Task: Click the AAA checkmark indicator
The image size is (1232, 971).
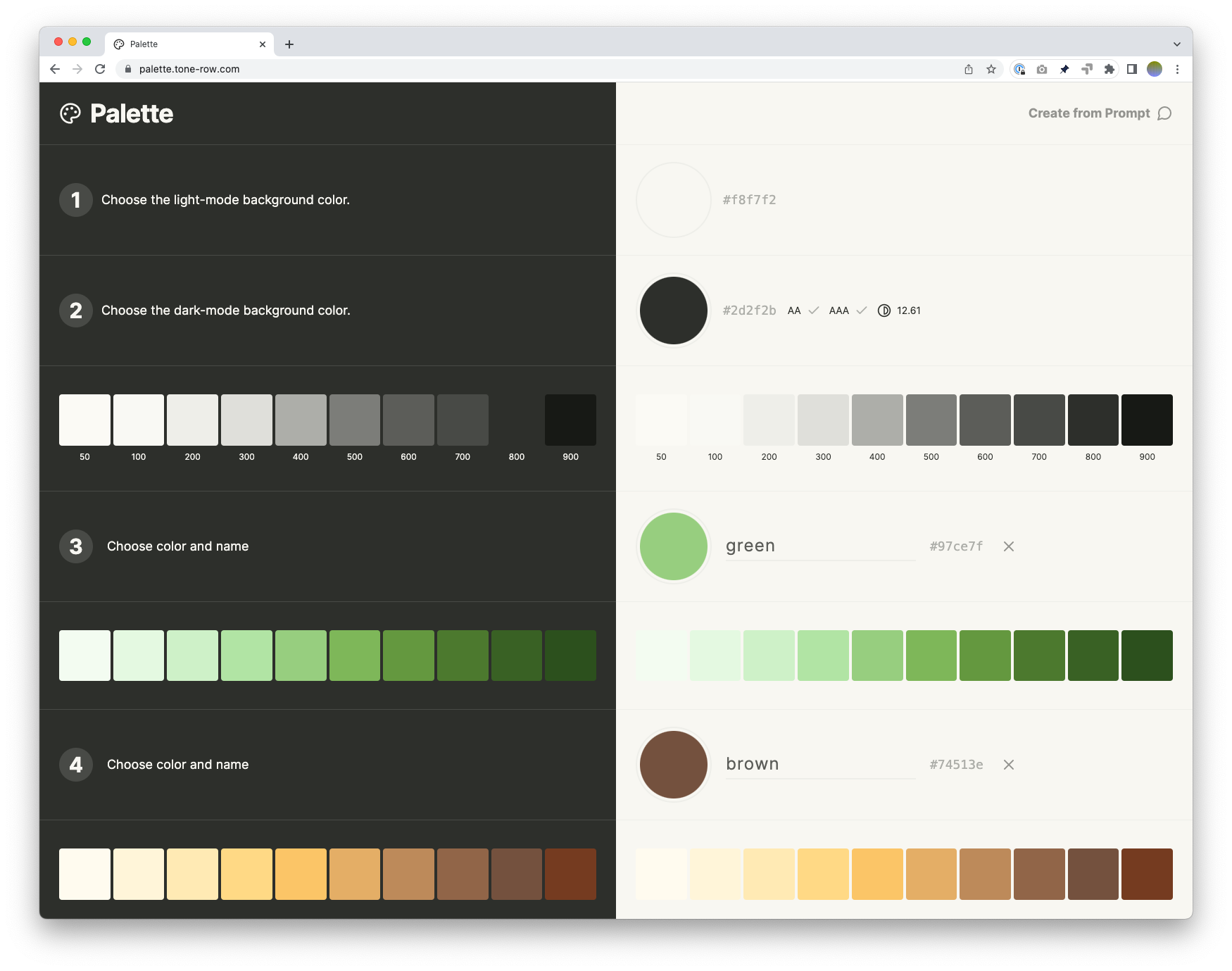Action: pyautogui.click(x=862, y=311)
